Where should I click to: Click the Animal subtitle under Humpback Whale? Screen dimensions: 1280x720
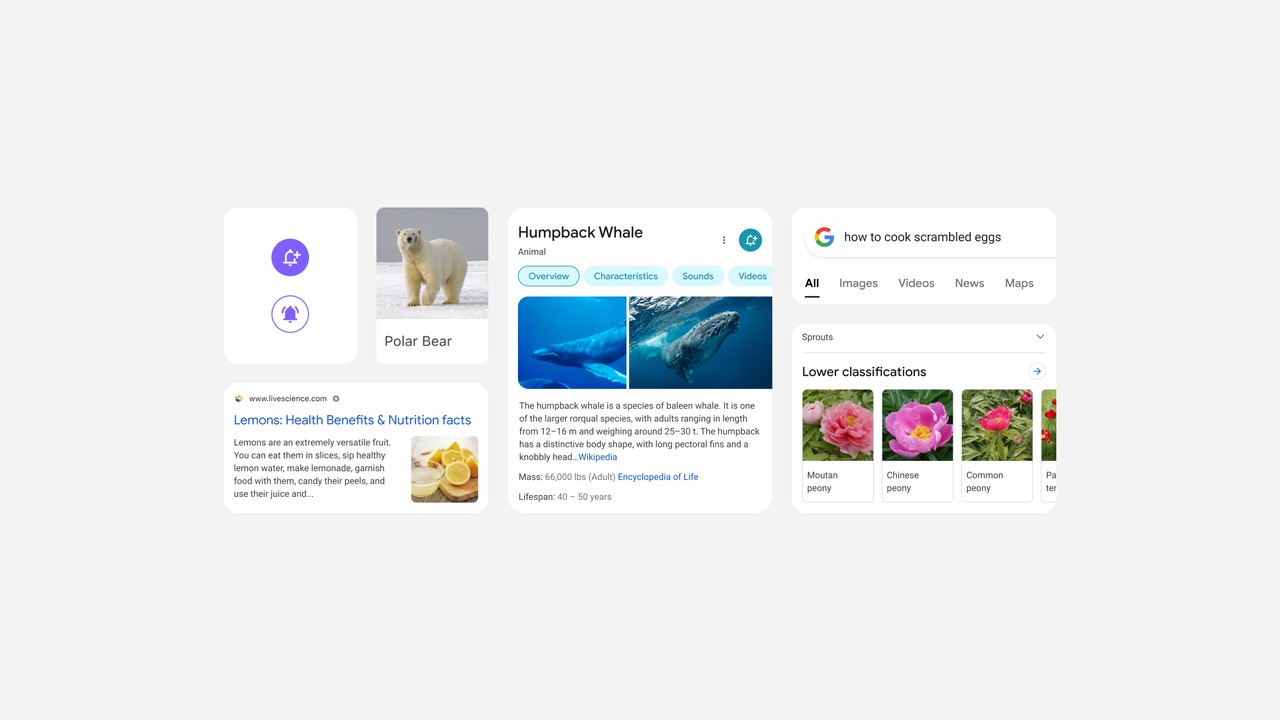532,252
